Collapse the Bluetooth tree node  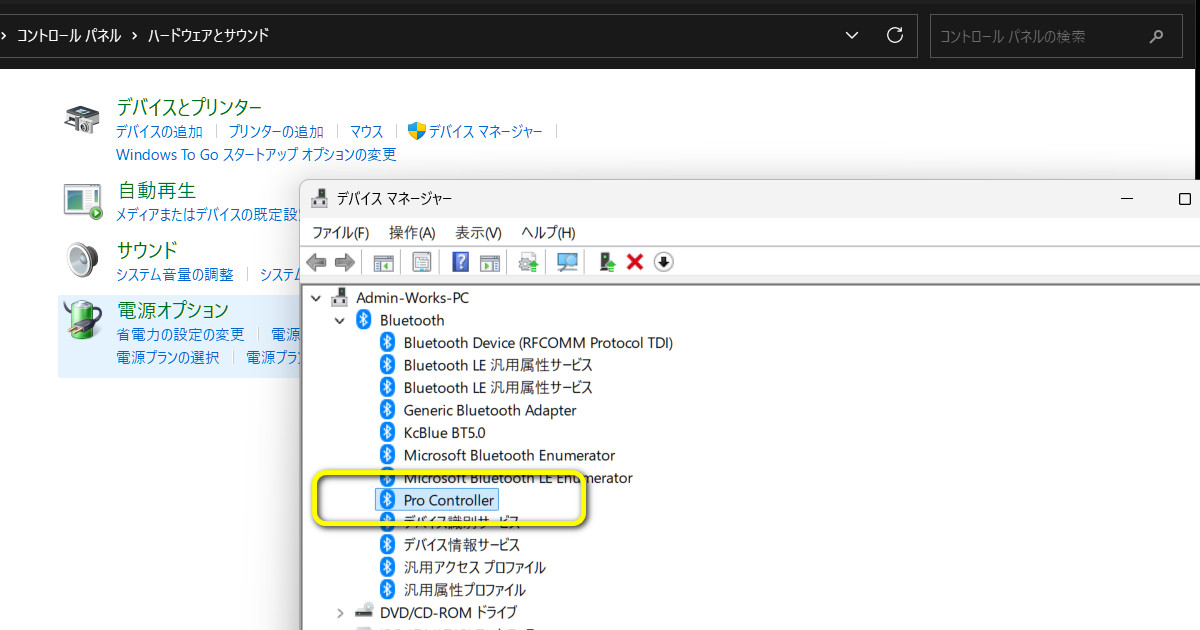340,321
